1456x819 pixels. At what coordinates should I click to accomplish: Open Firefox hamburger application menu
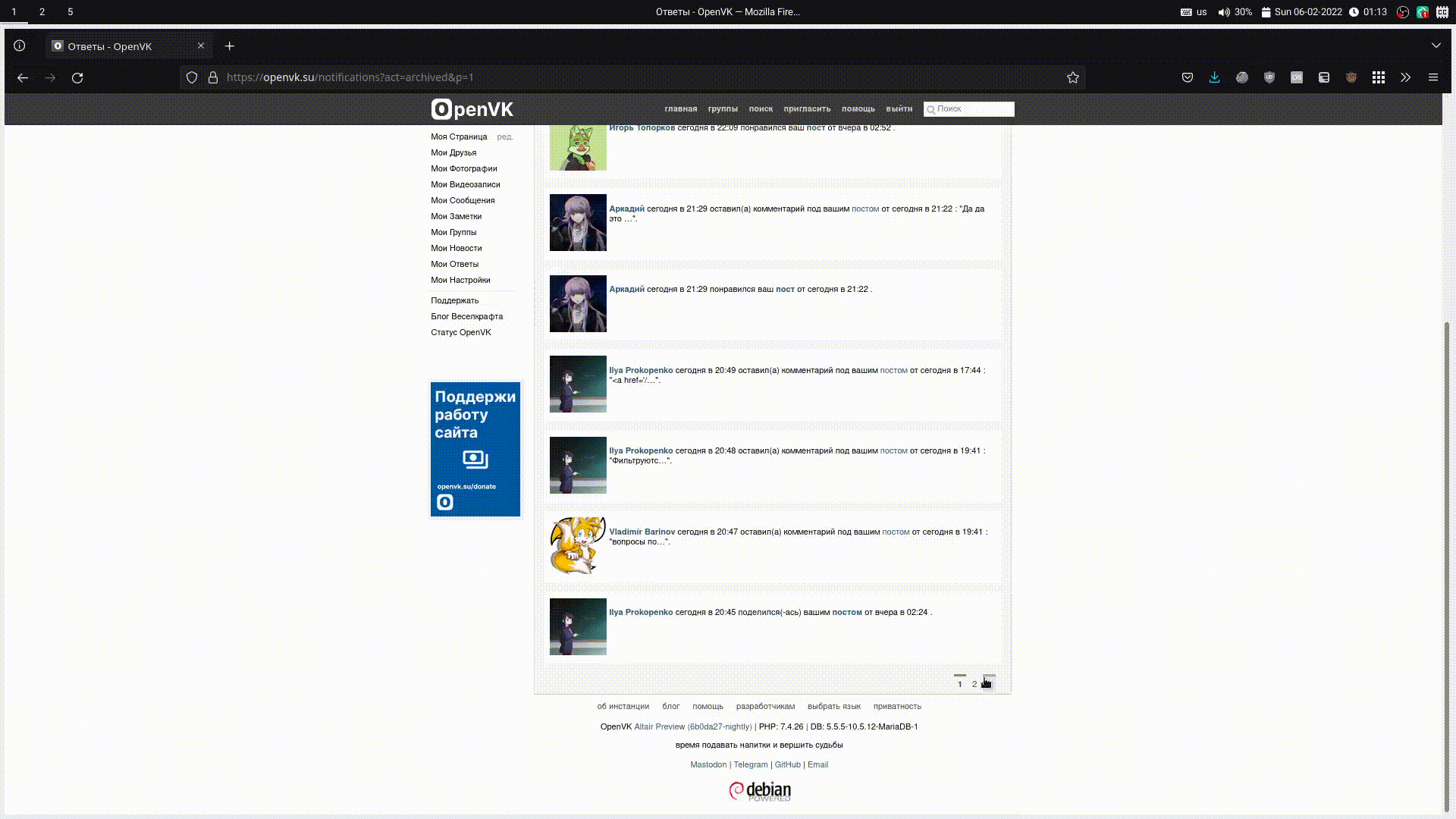pos(1432,77)
